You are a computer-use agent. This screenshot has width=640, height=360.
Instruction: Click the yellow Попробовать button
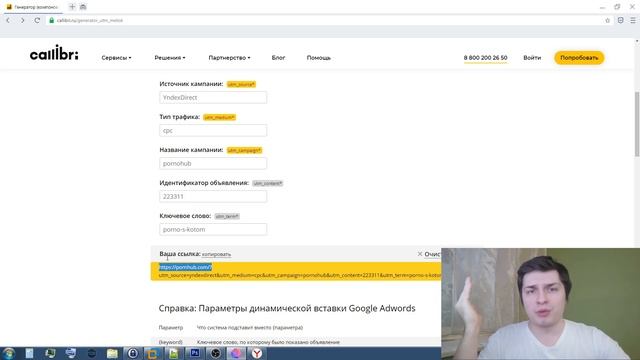pos(579,58)
